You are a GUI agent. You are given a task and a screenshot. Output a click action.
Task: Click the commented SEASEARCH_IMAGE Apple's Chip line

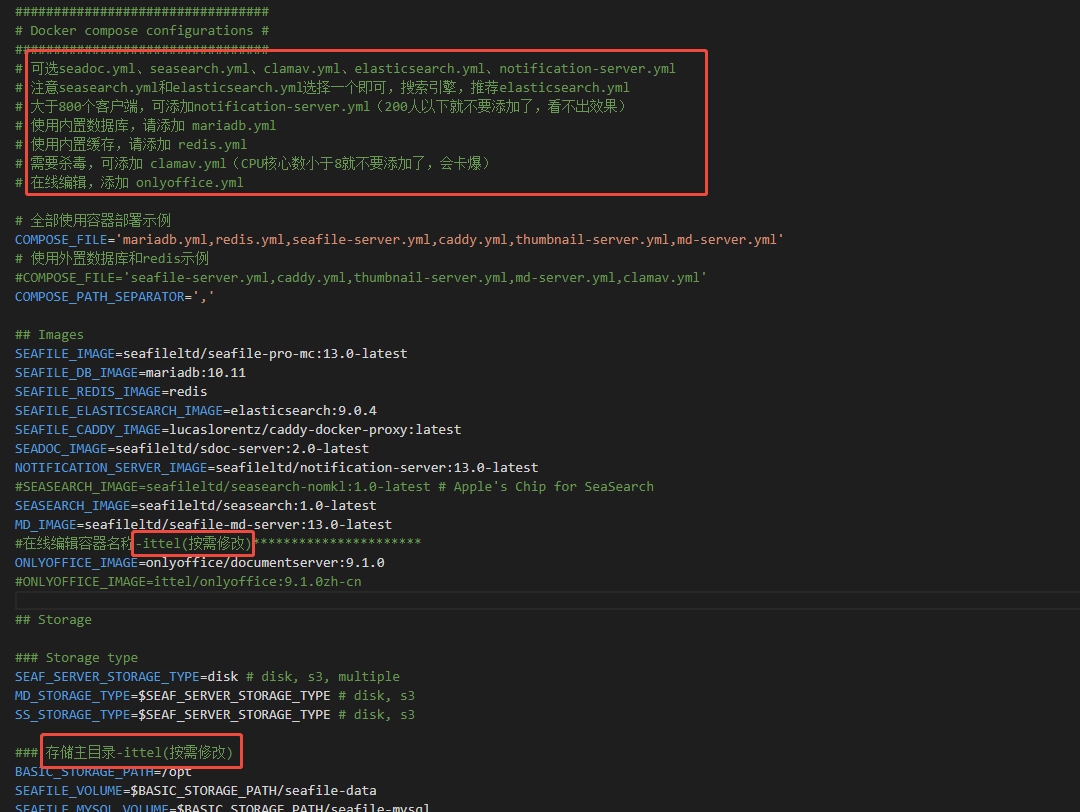pos(334,487)
